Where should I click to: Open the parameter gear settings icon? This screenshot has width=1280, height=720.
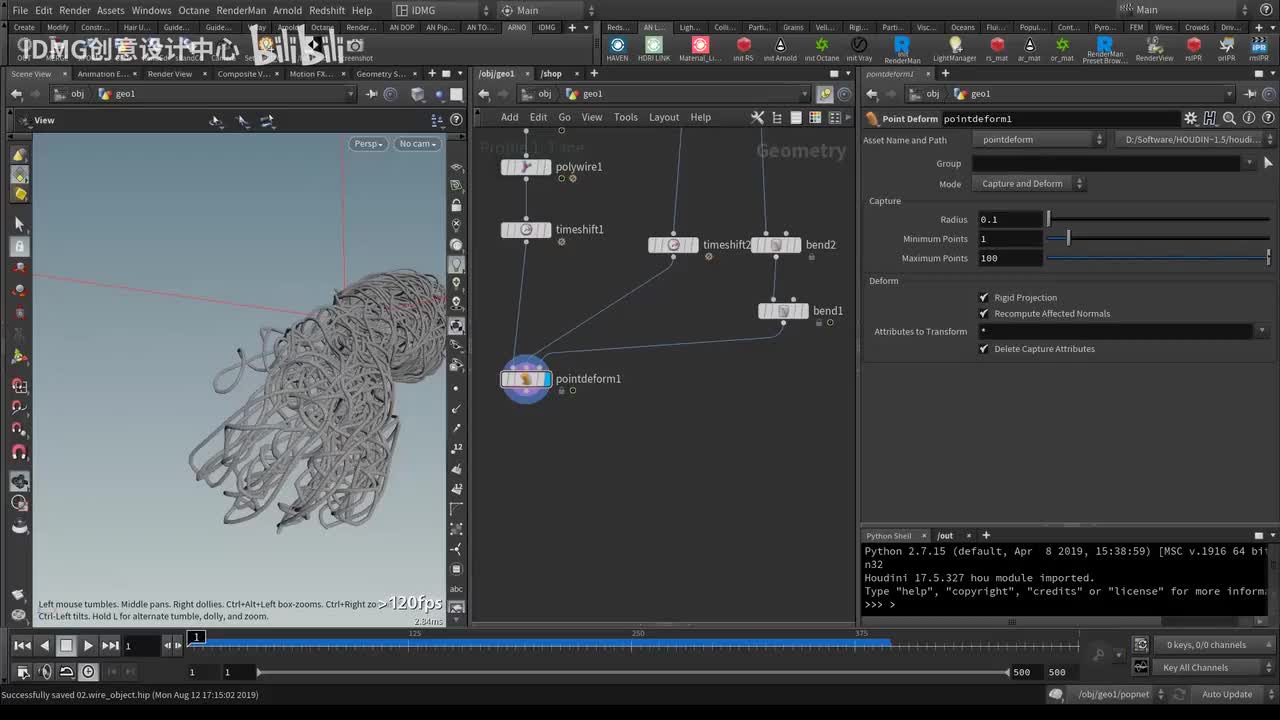click(1190, 119)
